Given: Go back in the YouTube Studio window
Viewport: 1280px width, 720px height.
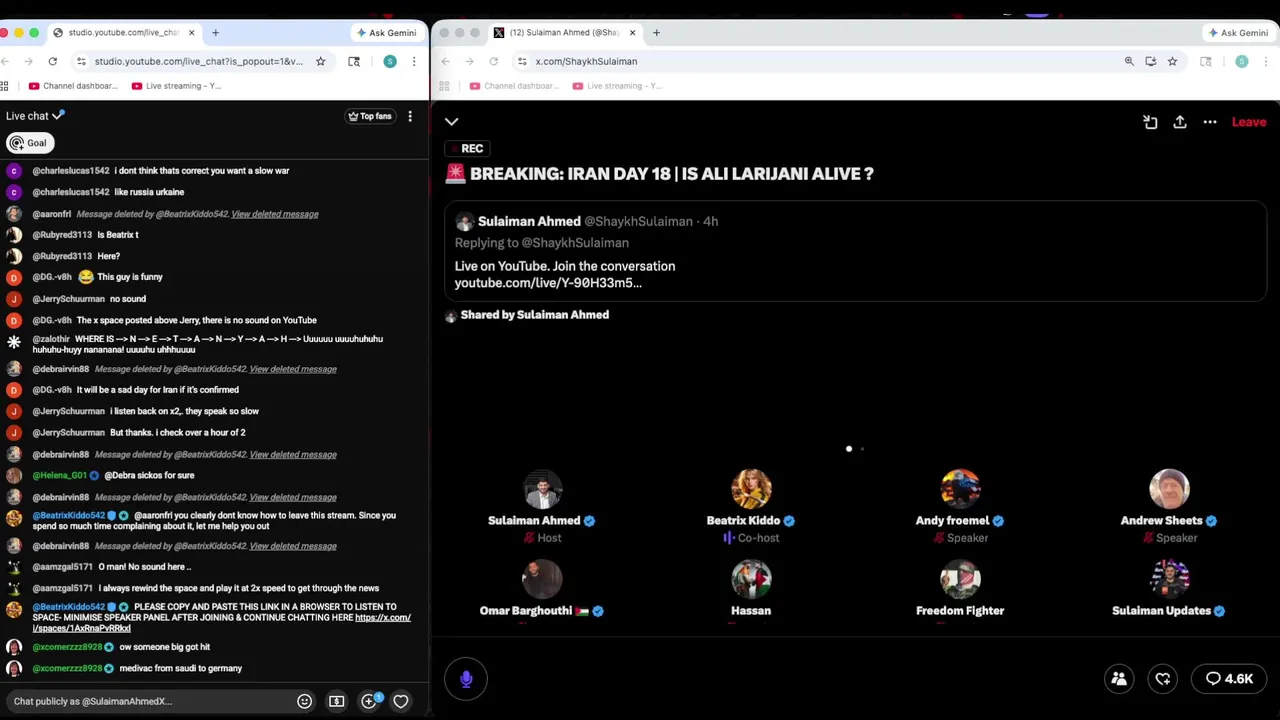Looking at the screenshot, I should point(4,61).
